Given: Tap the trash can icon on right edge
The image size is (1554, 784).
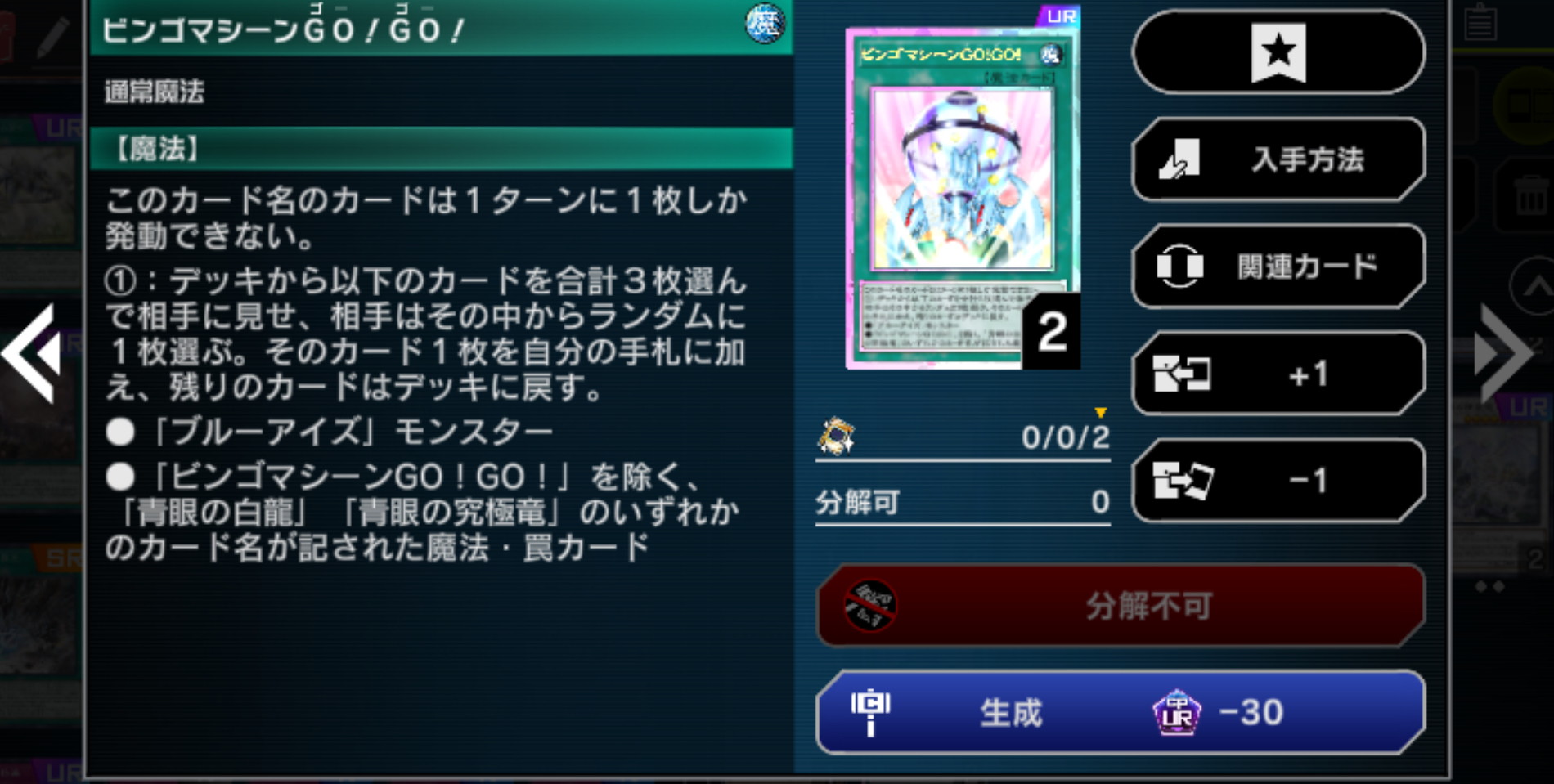Looking at the screenshot, I should (x=1530, y=196).
